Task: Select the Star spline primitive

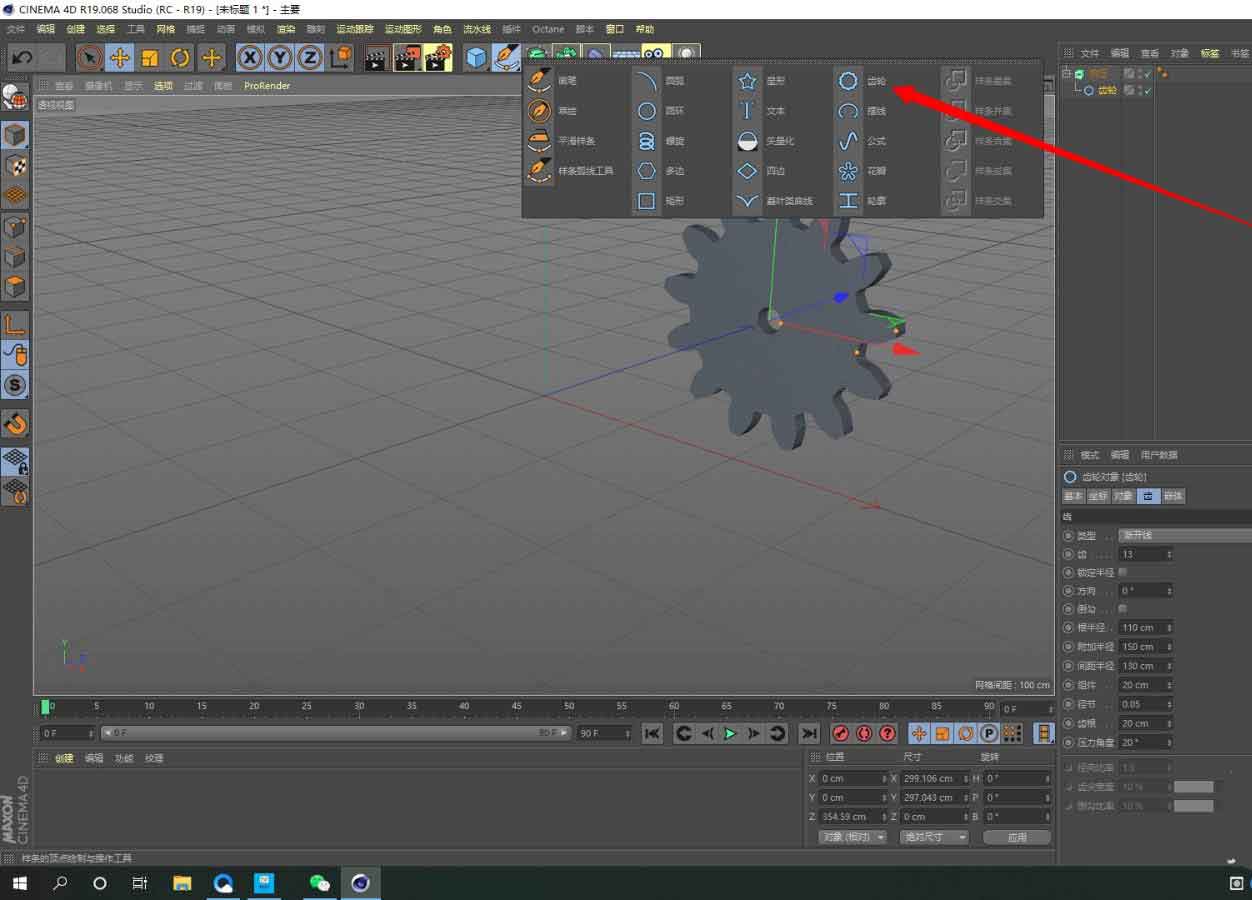Action: 748,80
